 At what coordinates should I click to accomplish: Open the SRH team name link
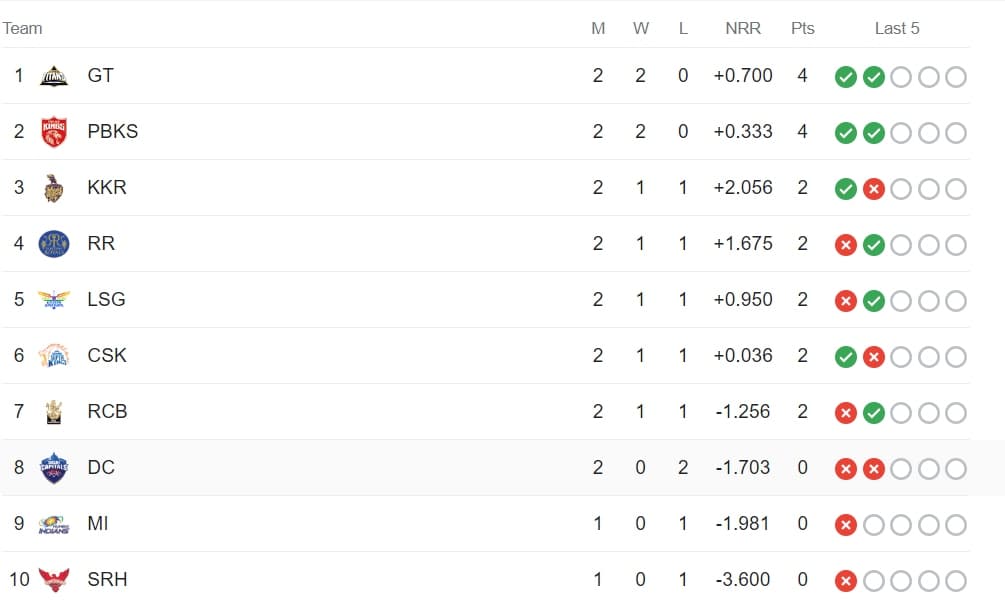pyautogui.click(x=108, y=580)
